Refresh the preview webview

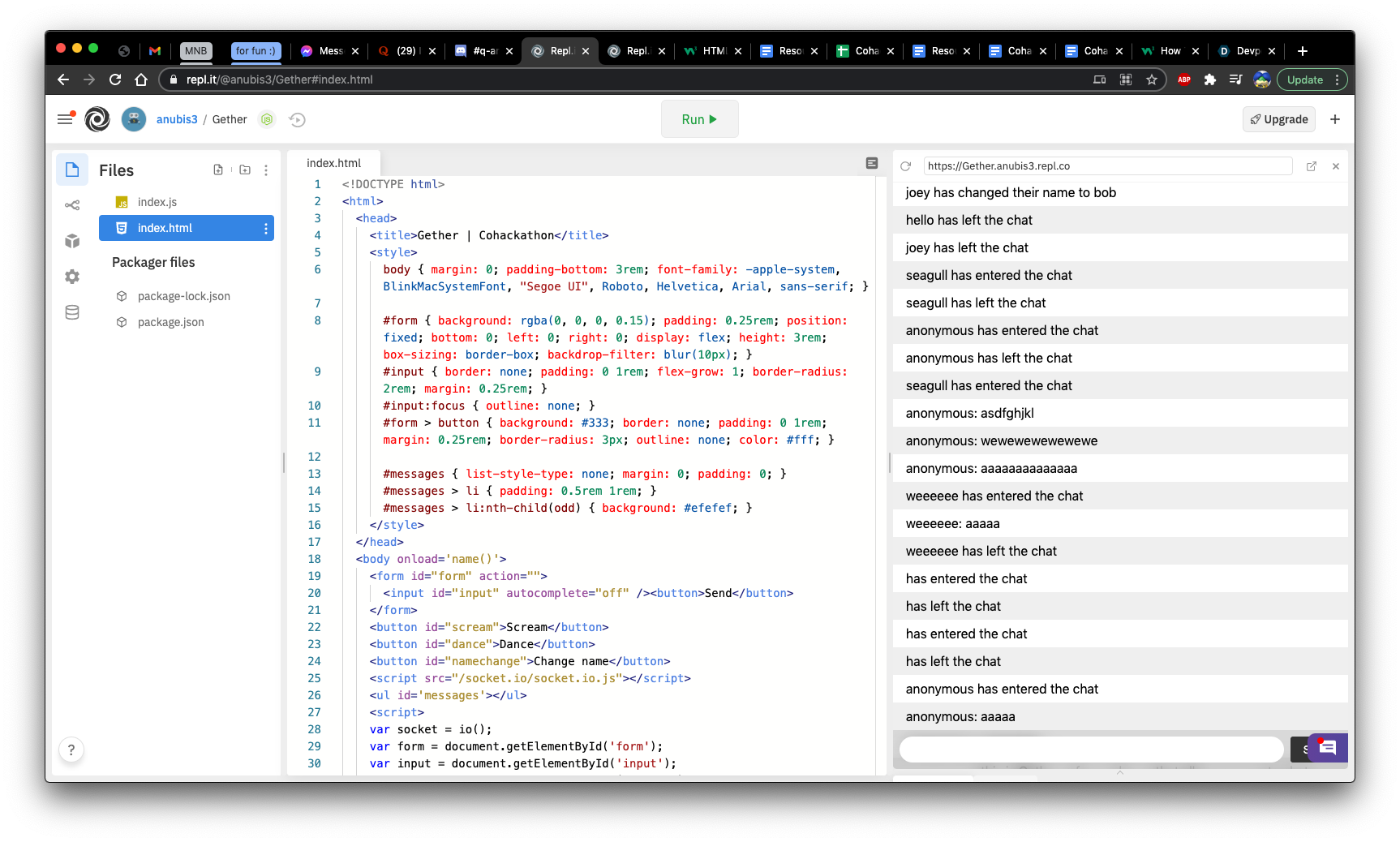906,166
